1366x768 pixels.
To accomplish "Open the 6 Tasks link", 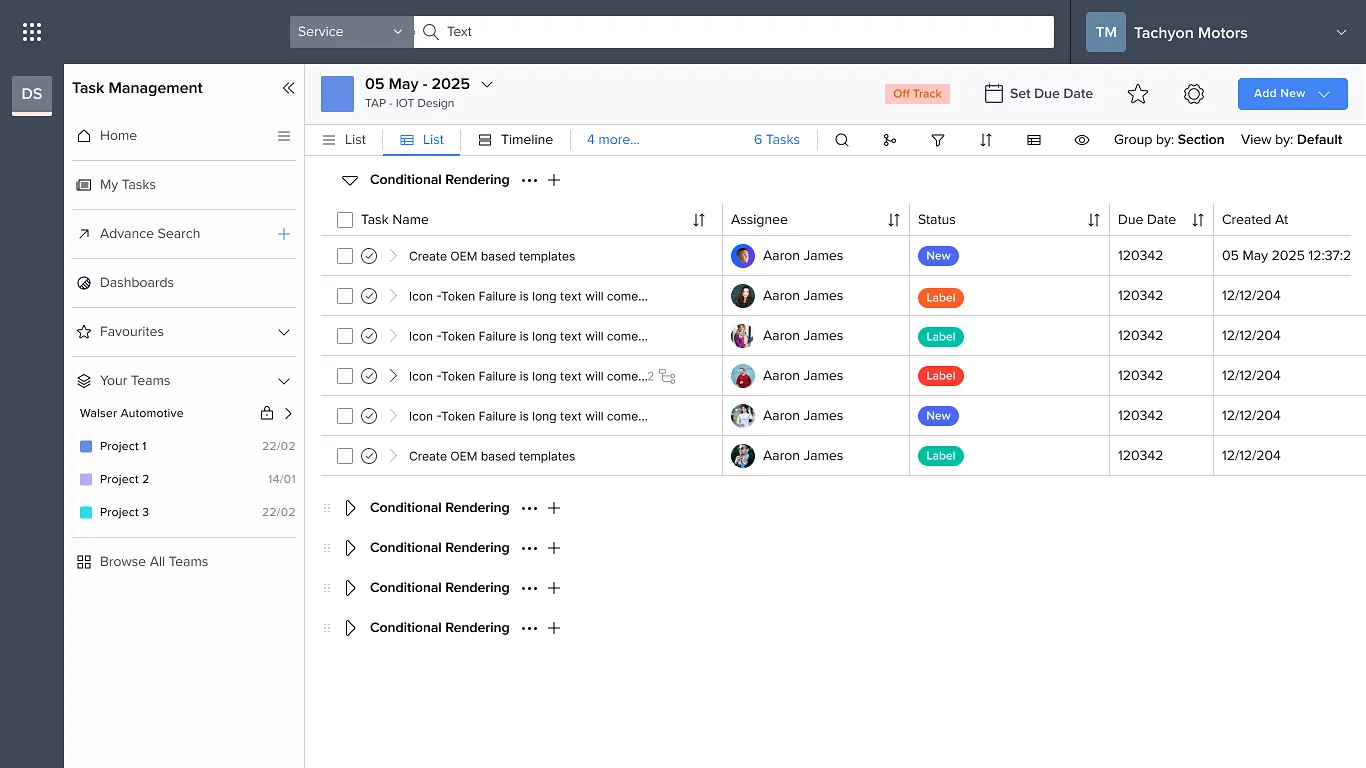I will click(x=777, y=140).
